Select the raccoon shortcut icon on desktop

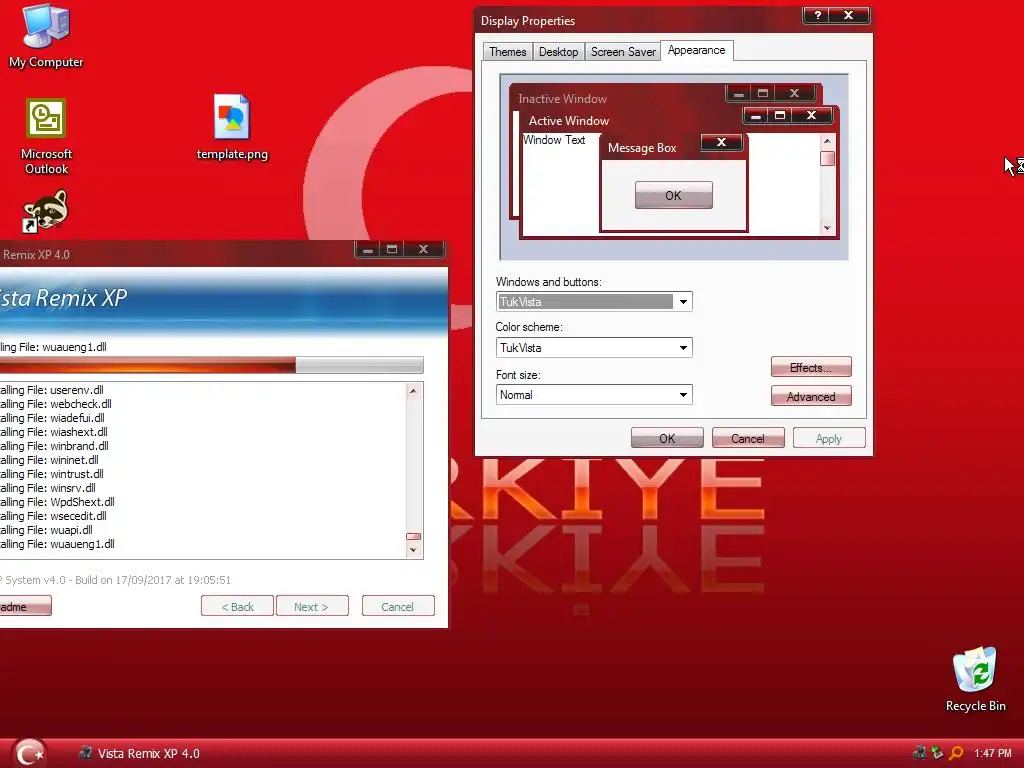click(45, 211)
